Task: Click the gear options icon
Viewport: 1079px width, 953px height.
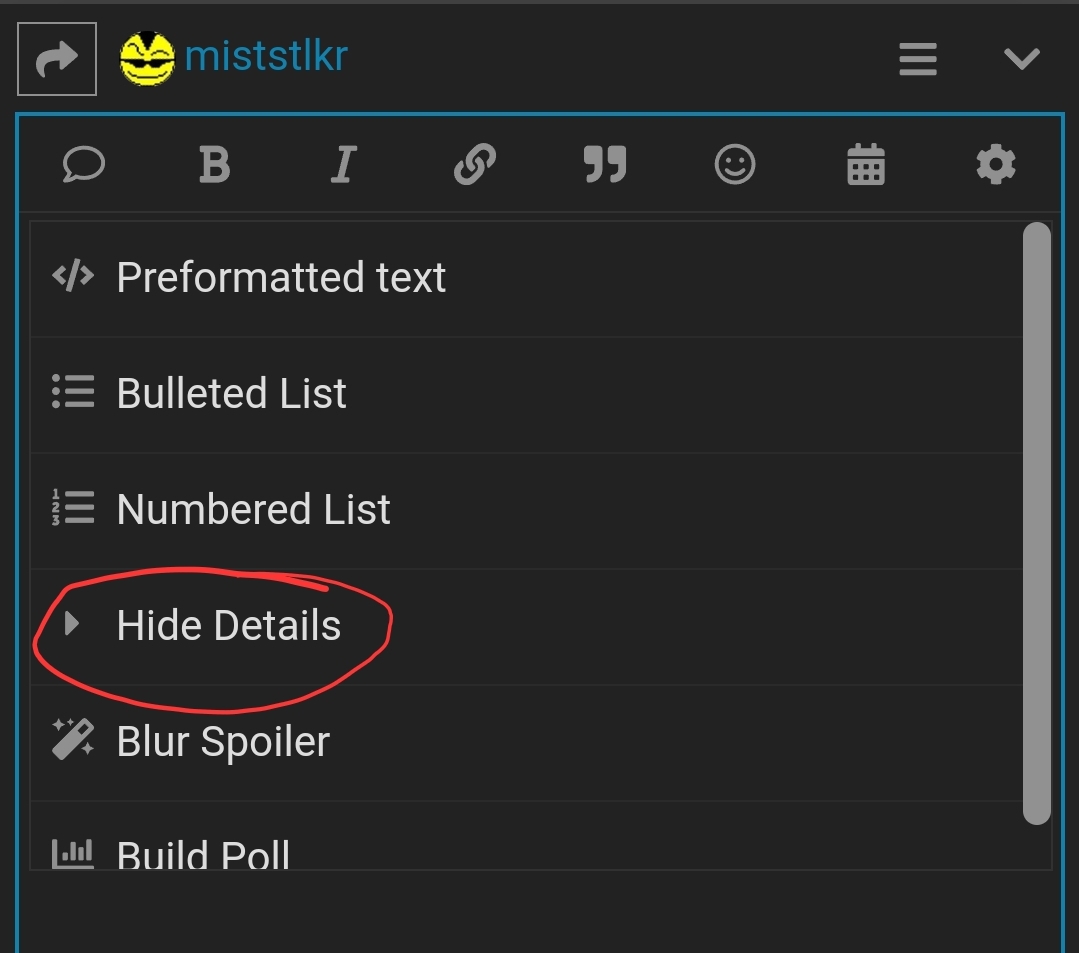Action: [996, 164]
